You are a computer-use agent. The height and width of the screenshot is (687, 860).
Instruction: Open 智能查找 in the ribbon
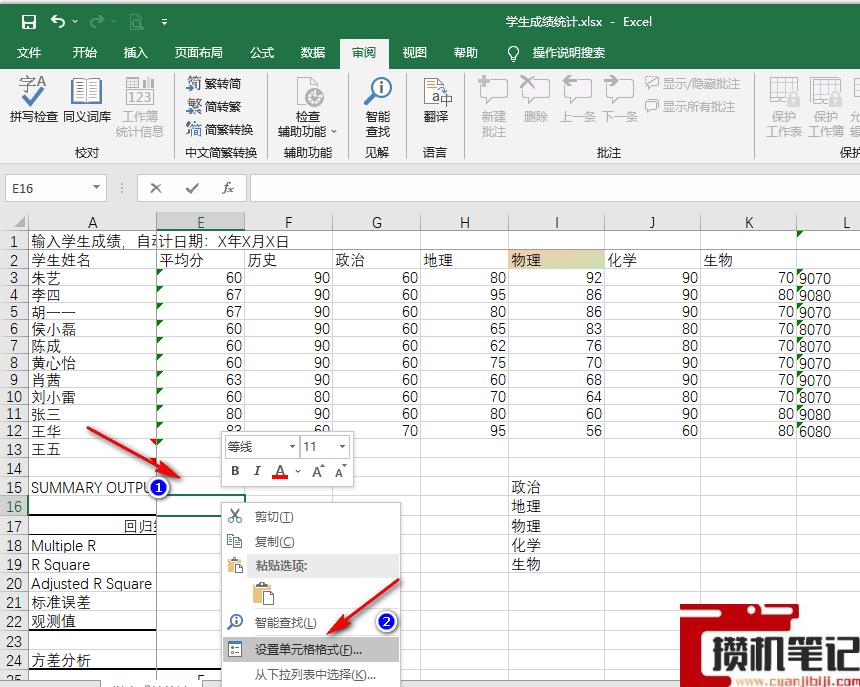tap(377, 106)
